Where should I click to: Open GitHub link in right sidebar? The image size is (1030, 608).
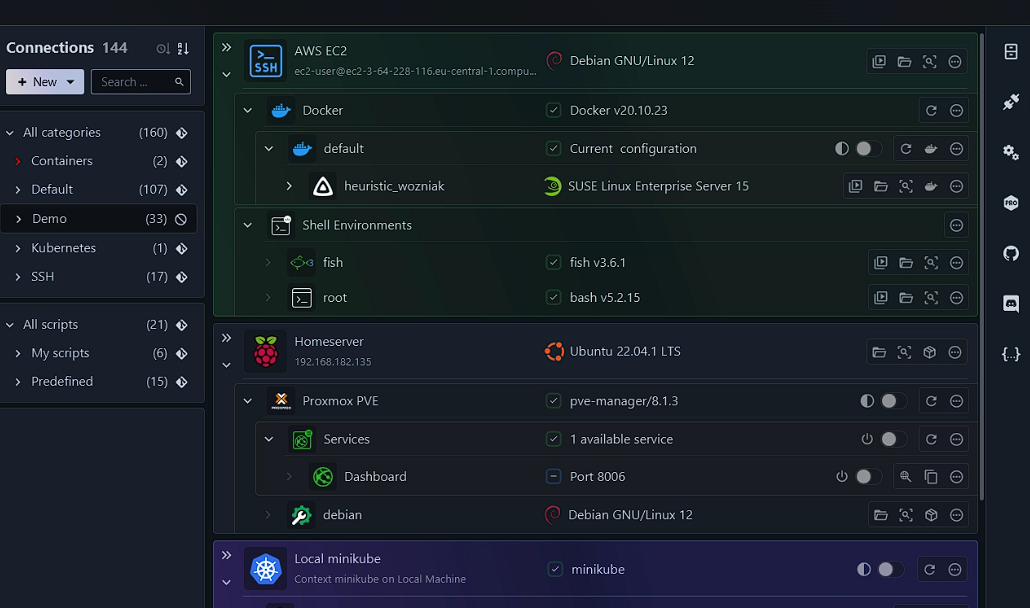pyautogui.click(x=1011, y=253)
